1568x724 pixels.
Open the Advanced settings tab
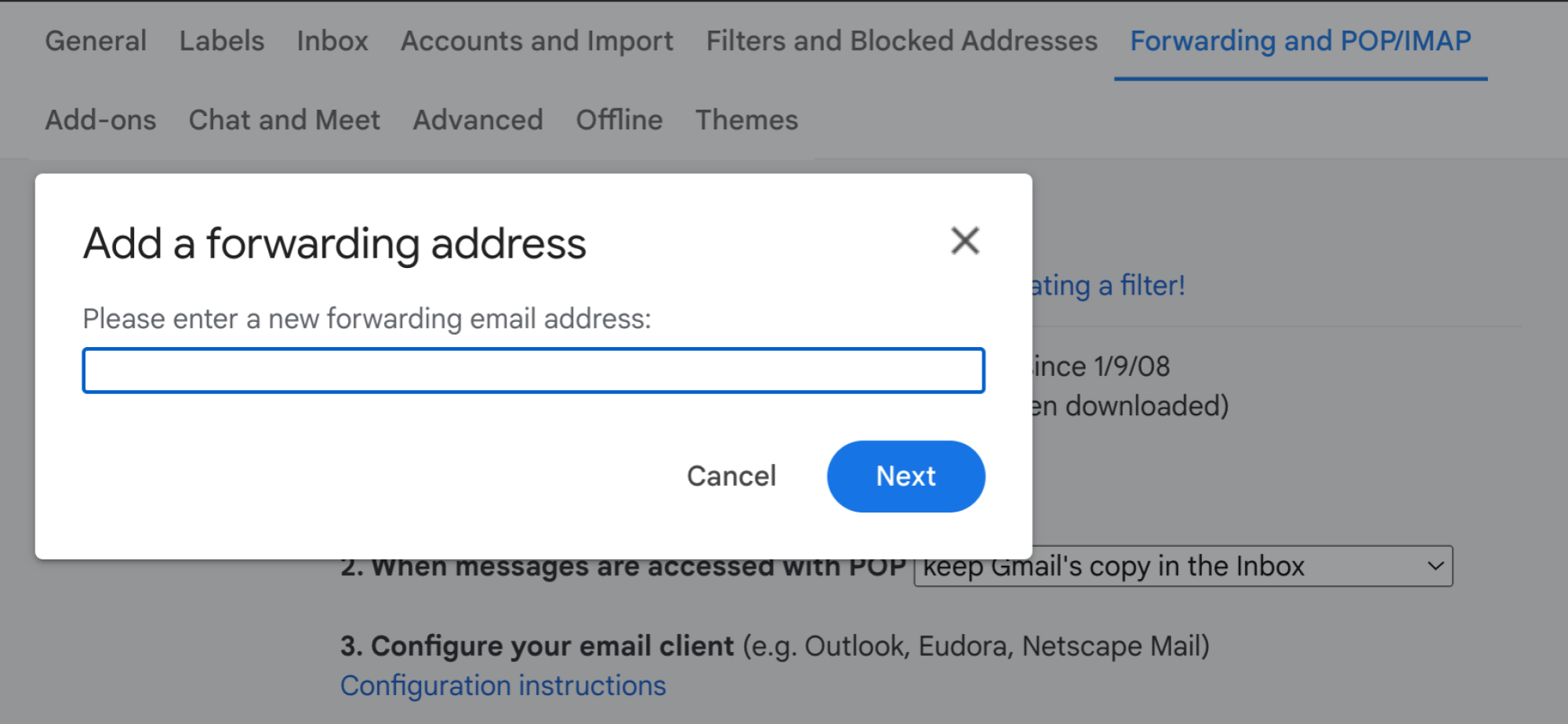pos(478,120)
